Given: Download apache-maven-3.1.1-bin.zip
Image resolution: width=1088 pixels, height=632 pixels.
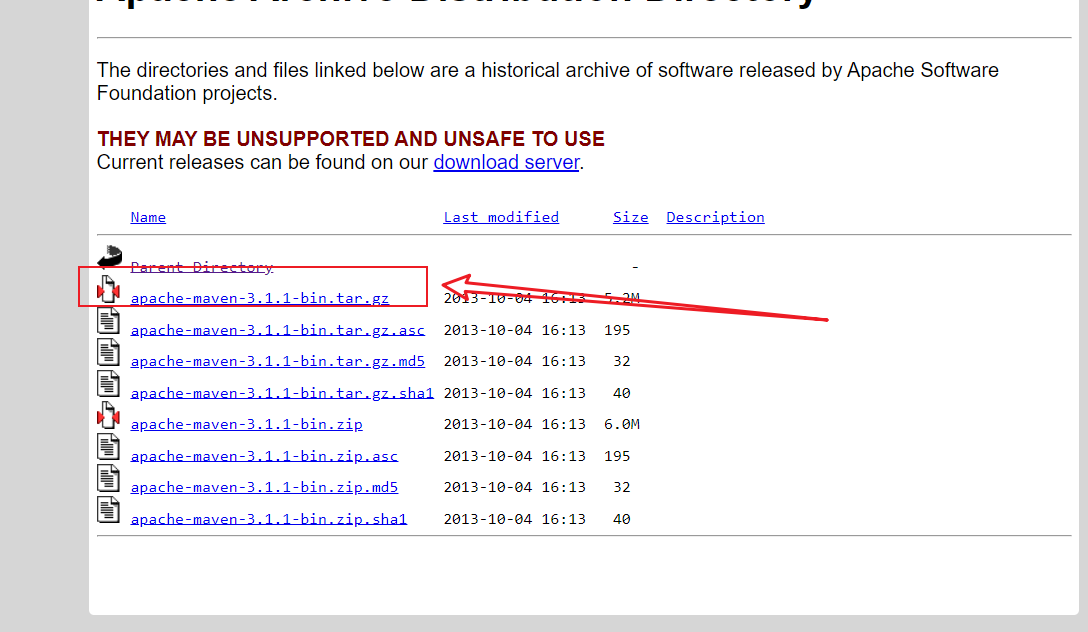Looking at the screenshot, I should [246, 424].
